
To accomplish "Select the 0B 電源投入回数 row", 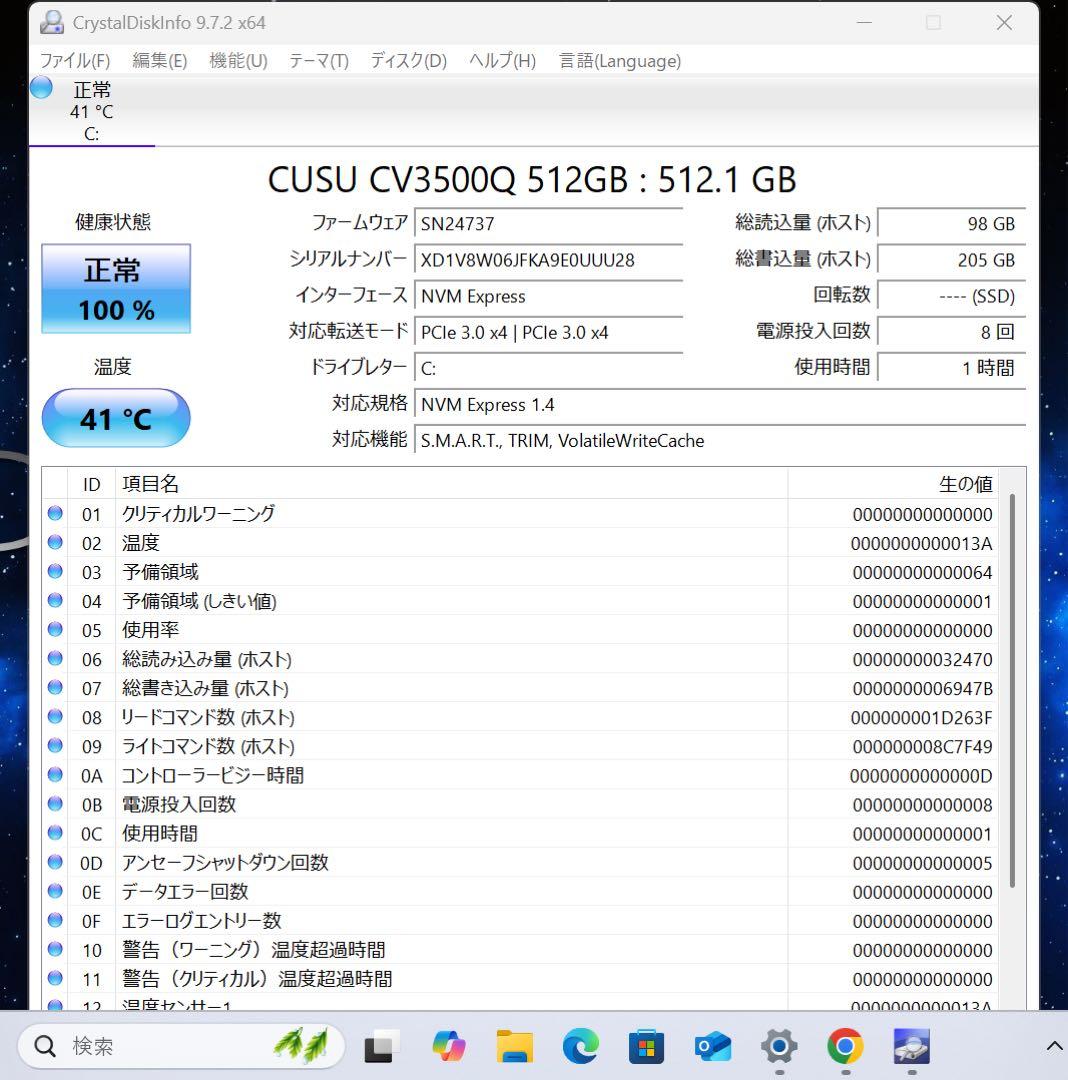I will [520, 804].
